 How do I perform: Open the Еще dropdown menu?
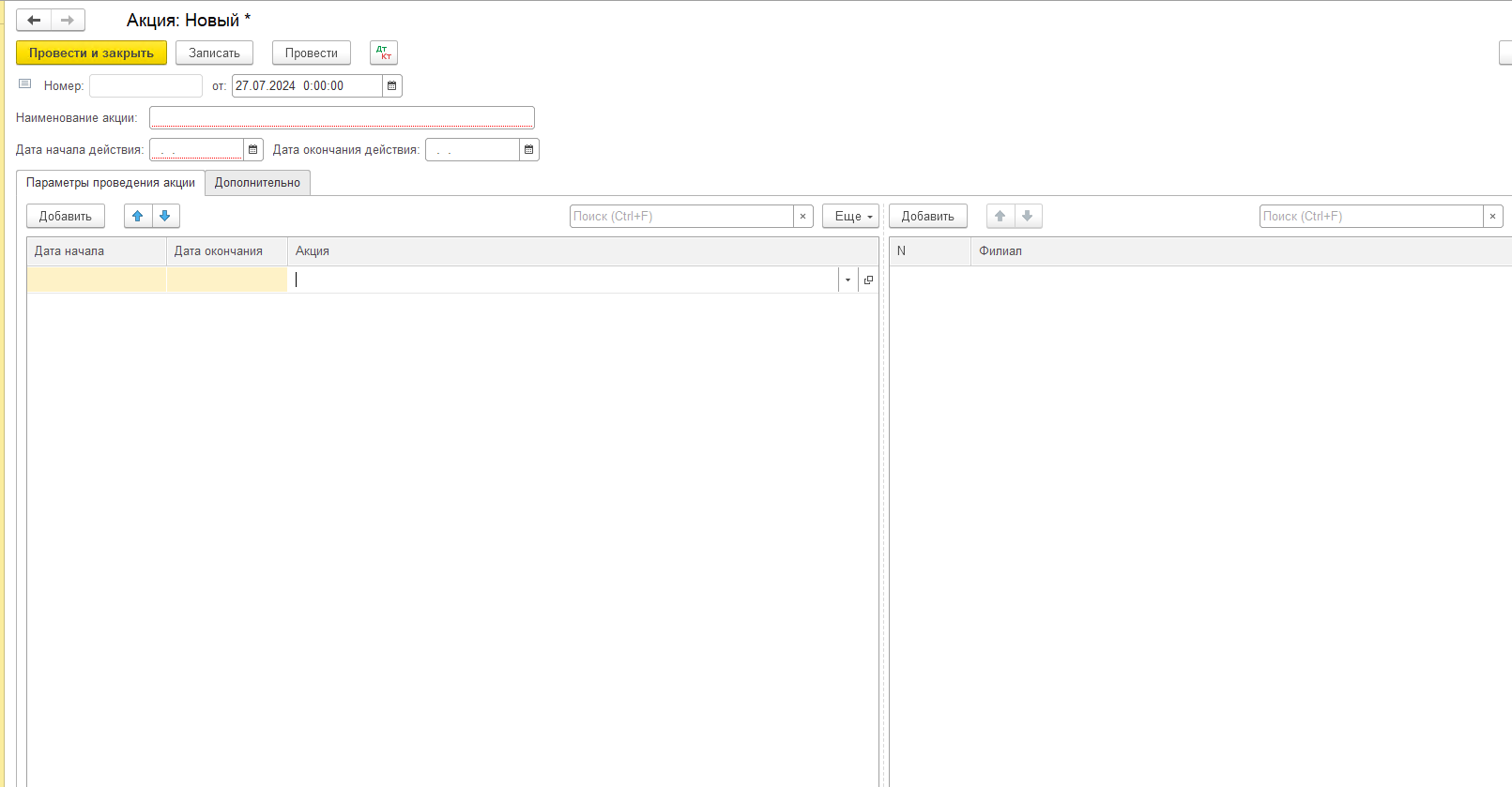coord(851,217)
